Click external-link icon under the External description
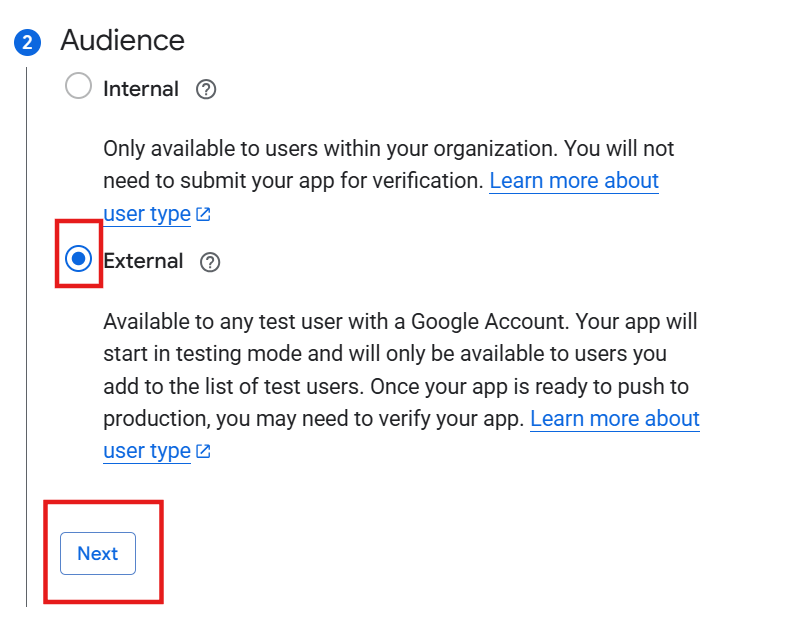Screen dimensions: 792x622 (203, 452)
